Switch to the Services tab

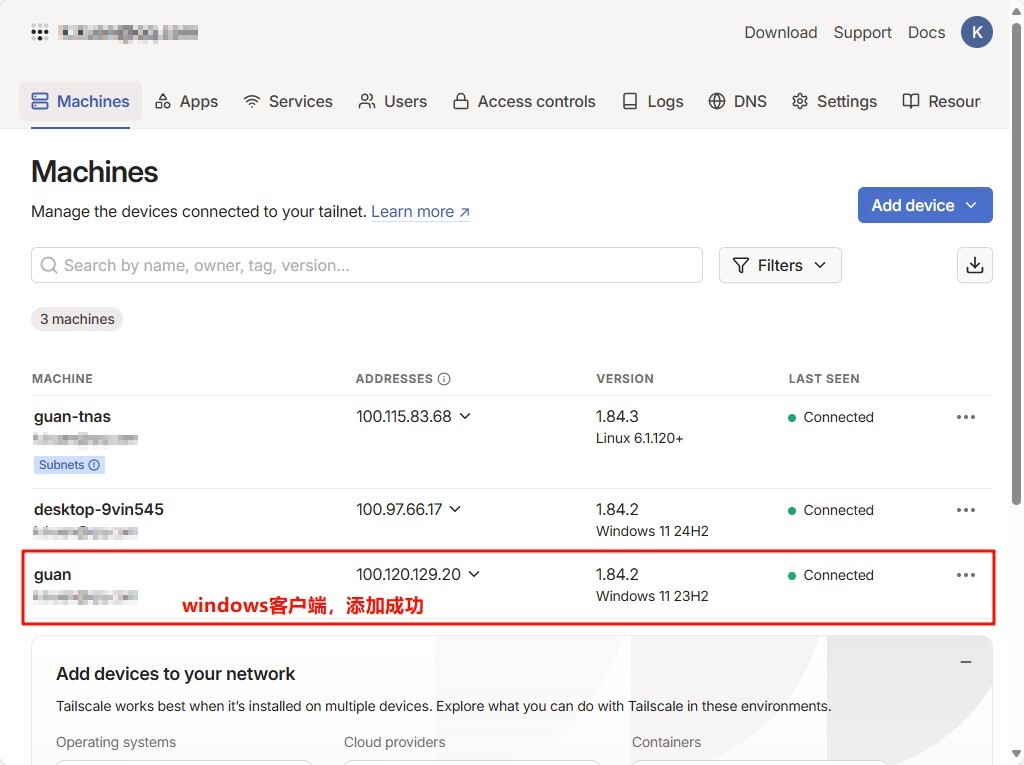pyautogui.click(x=288, y=101)
